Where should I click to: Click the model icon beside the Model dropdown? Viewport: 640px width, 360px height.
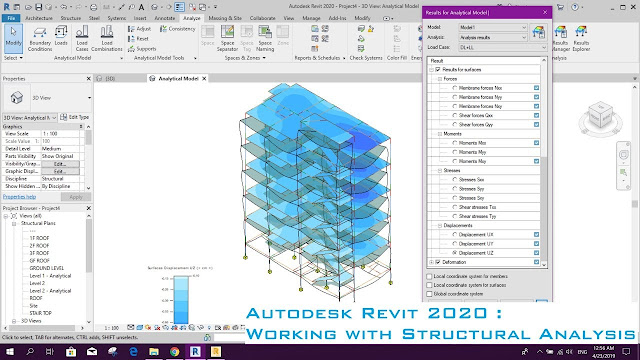coord(538,32)
